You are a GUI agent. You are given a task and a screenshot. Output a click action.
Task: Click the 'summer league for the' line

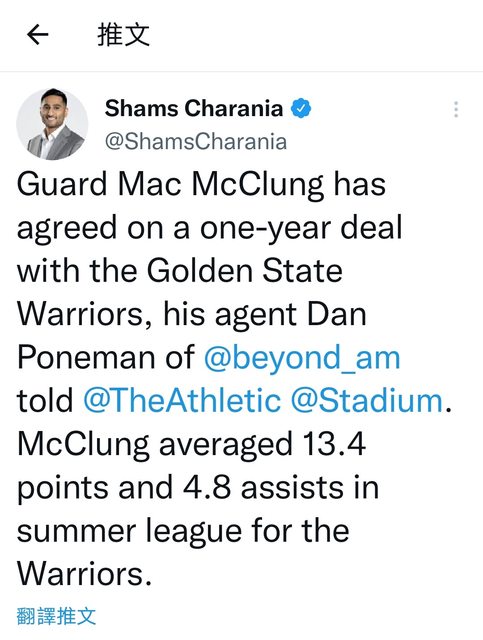click(x=183, y=531)
